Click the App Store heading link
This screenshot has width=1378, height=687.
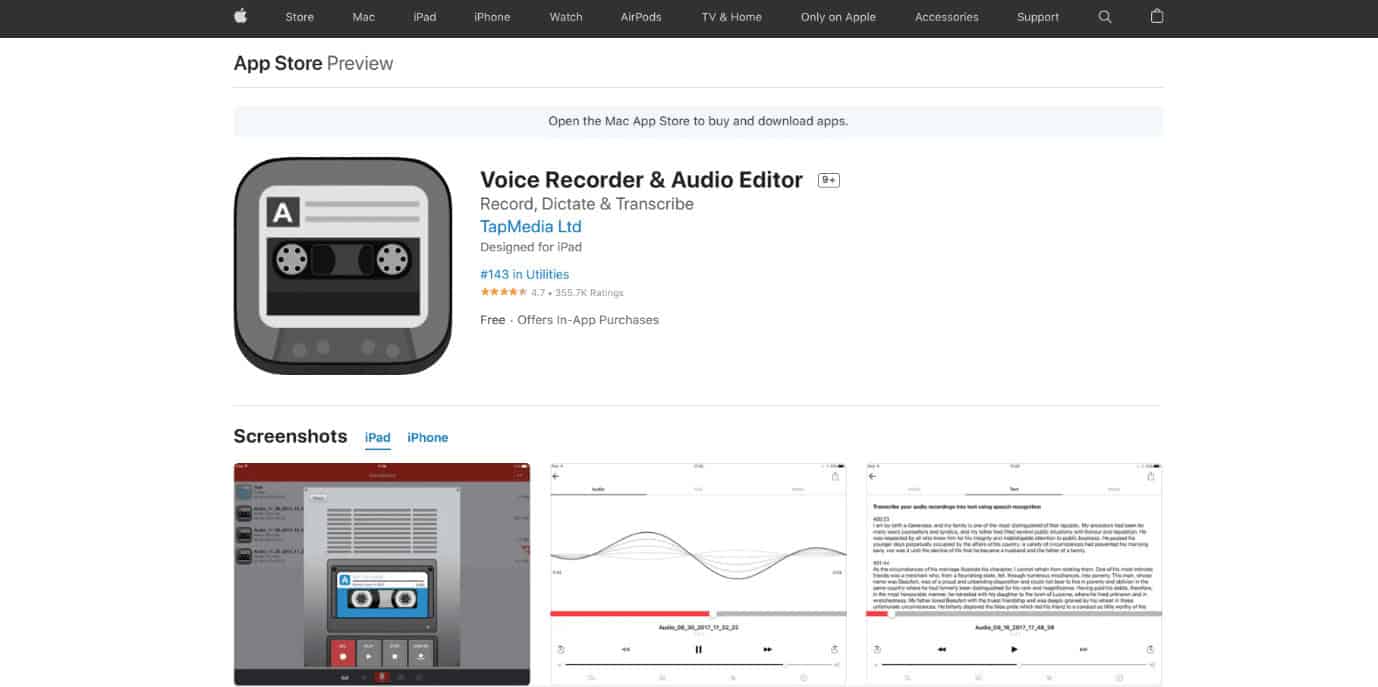[278, 63]
